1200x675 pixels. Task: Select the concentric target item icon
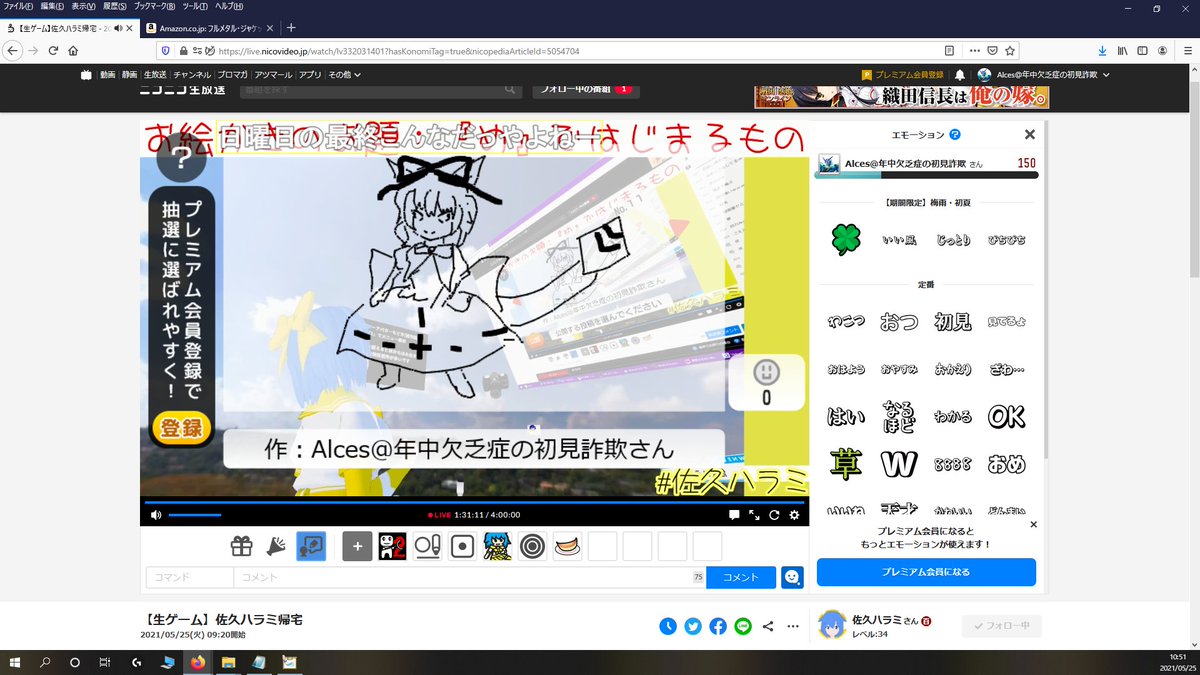tap(532, 546)
